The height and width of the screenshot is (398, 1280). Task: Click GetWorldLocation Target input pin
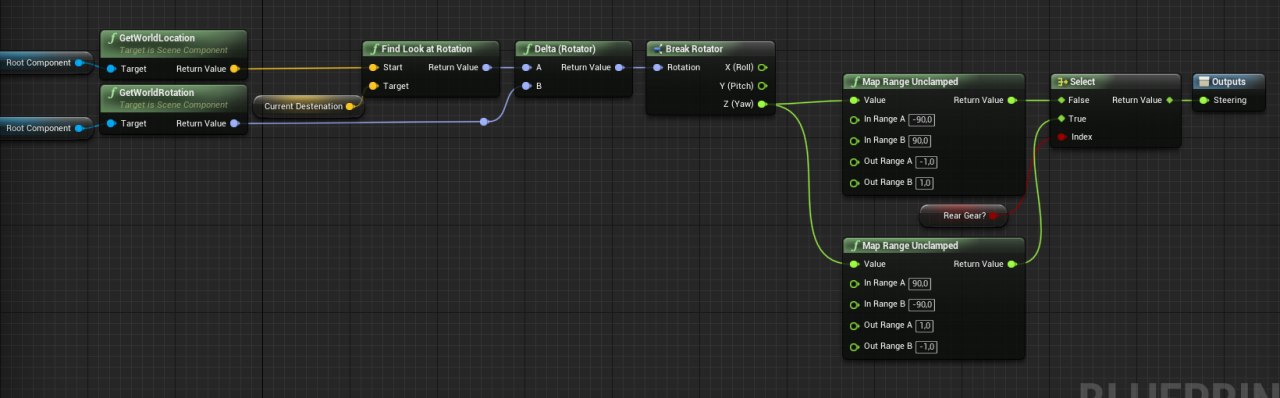[x=112, y=69]
